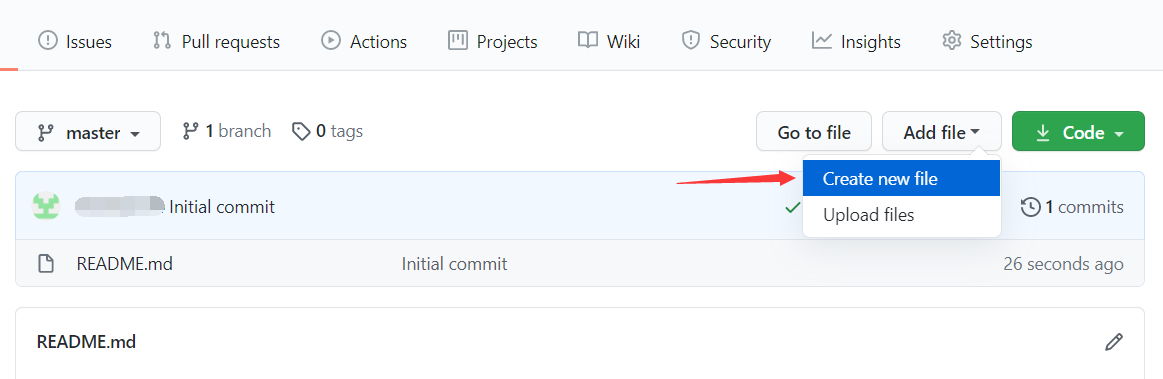Image resolution: width=1163 pixels, height=379 pixels.
Task: Click the branch count icon
Action: 190,131
